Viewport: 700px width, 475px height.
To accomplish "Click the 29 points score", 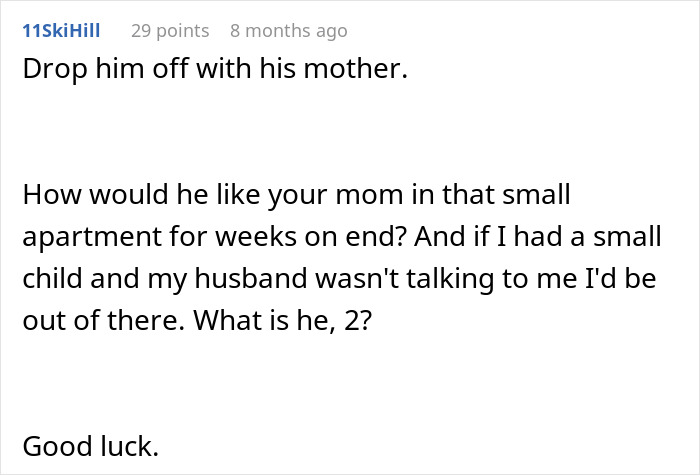I will [x=170, y=30].
